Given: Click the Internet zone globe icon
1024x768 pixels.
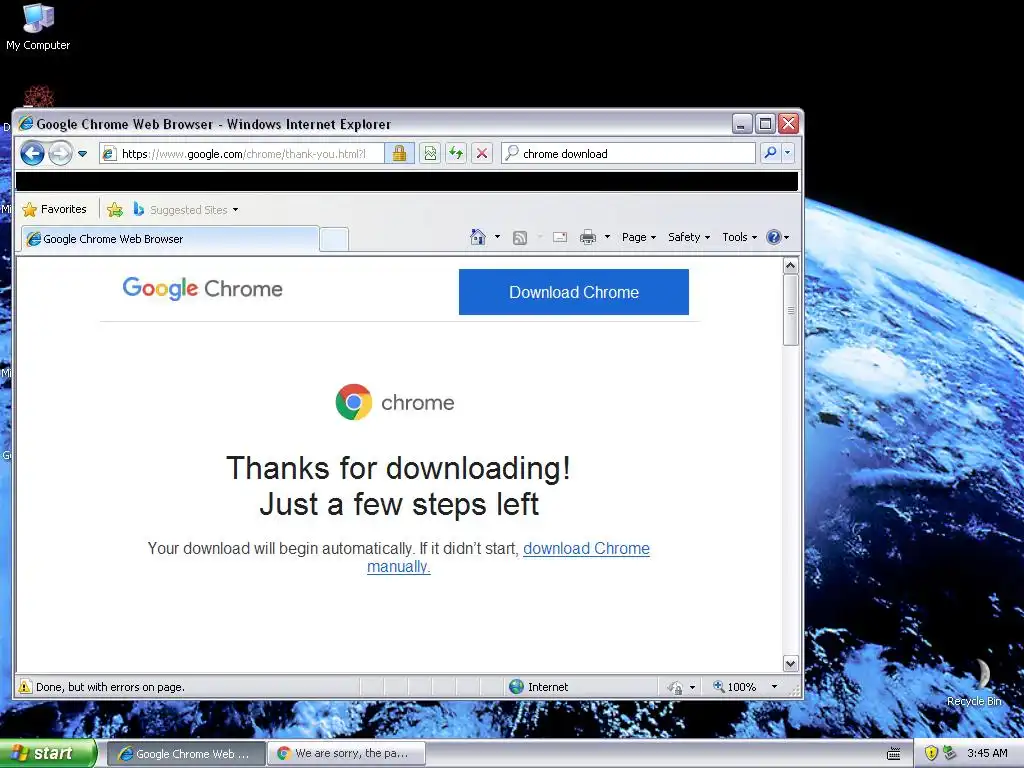Looking at the screenshot, I should coord(516,686).
